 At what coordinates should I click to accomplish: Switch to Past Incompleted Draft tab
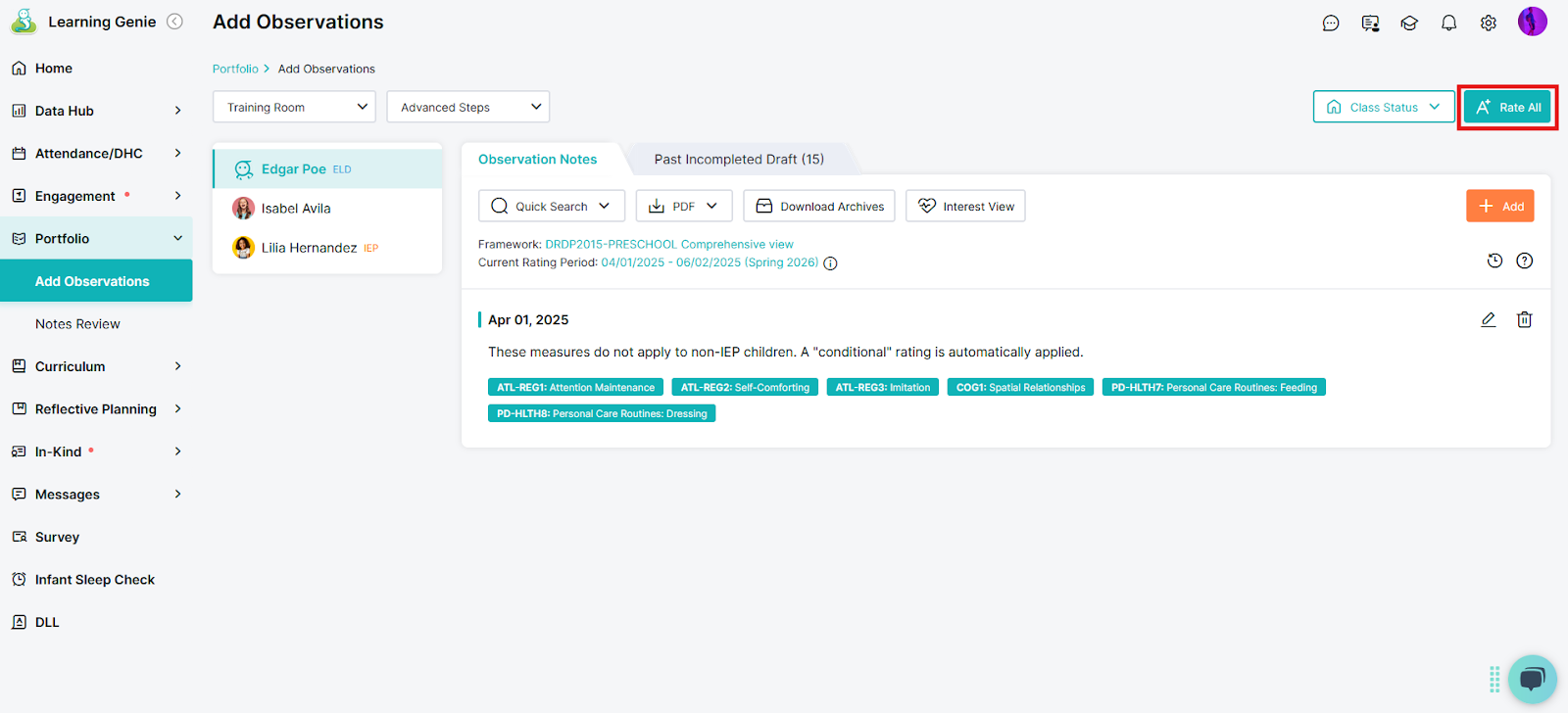(x=739, y=159)
